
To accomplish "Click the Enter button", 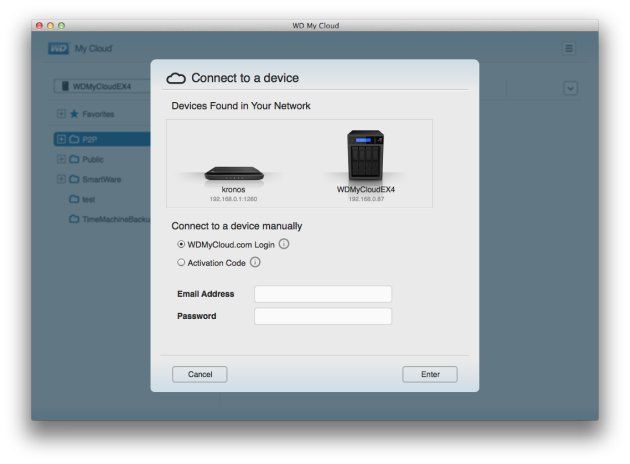I will pyautogui.click(x=430, y=374).
